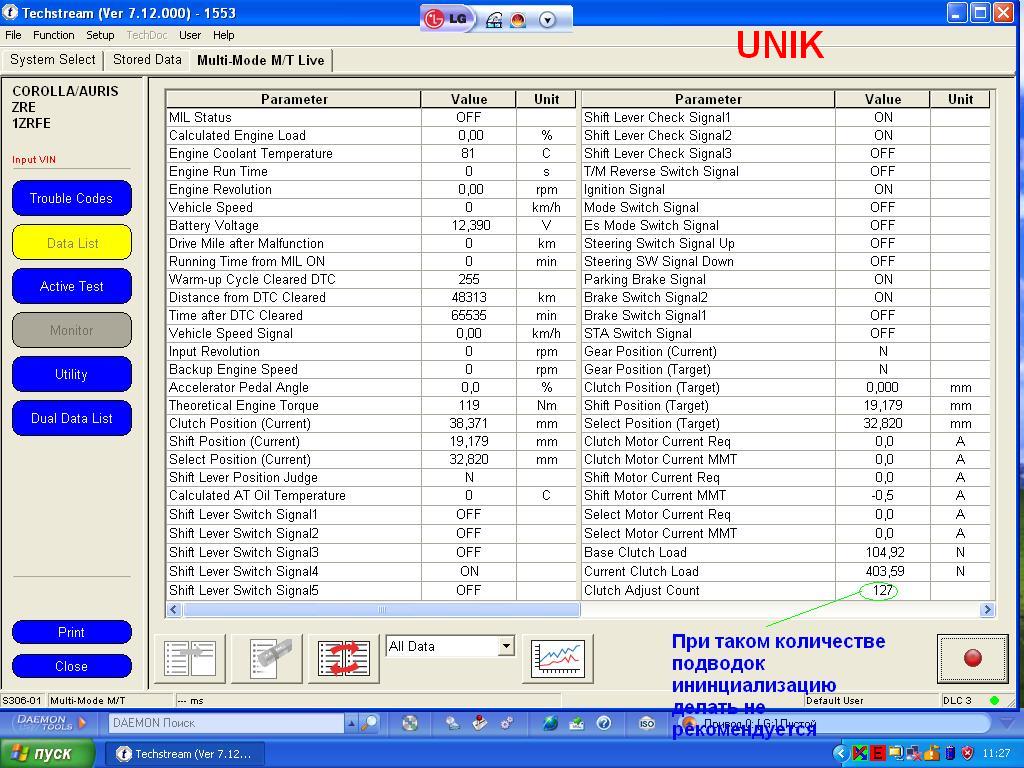This screenshot has width=1024, height=768.
Task: Open the line graph view icon
Action: pos(558,658)
